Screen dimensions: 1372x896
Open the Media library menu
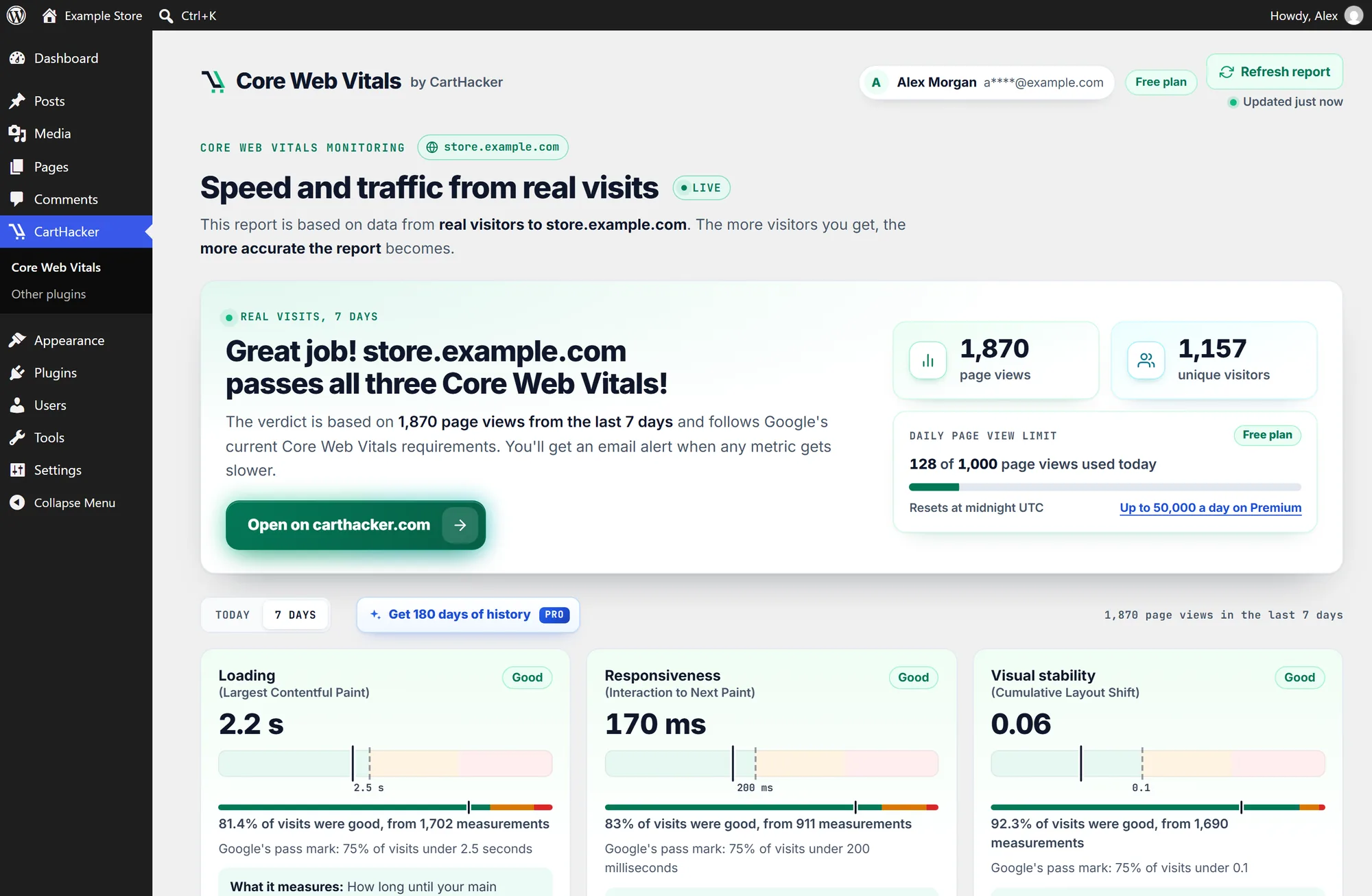point(76,134)
